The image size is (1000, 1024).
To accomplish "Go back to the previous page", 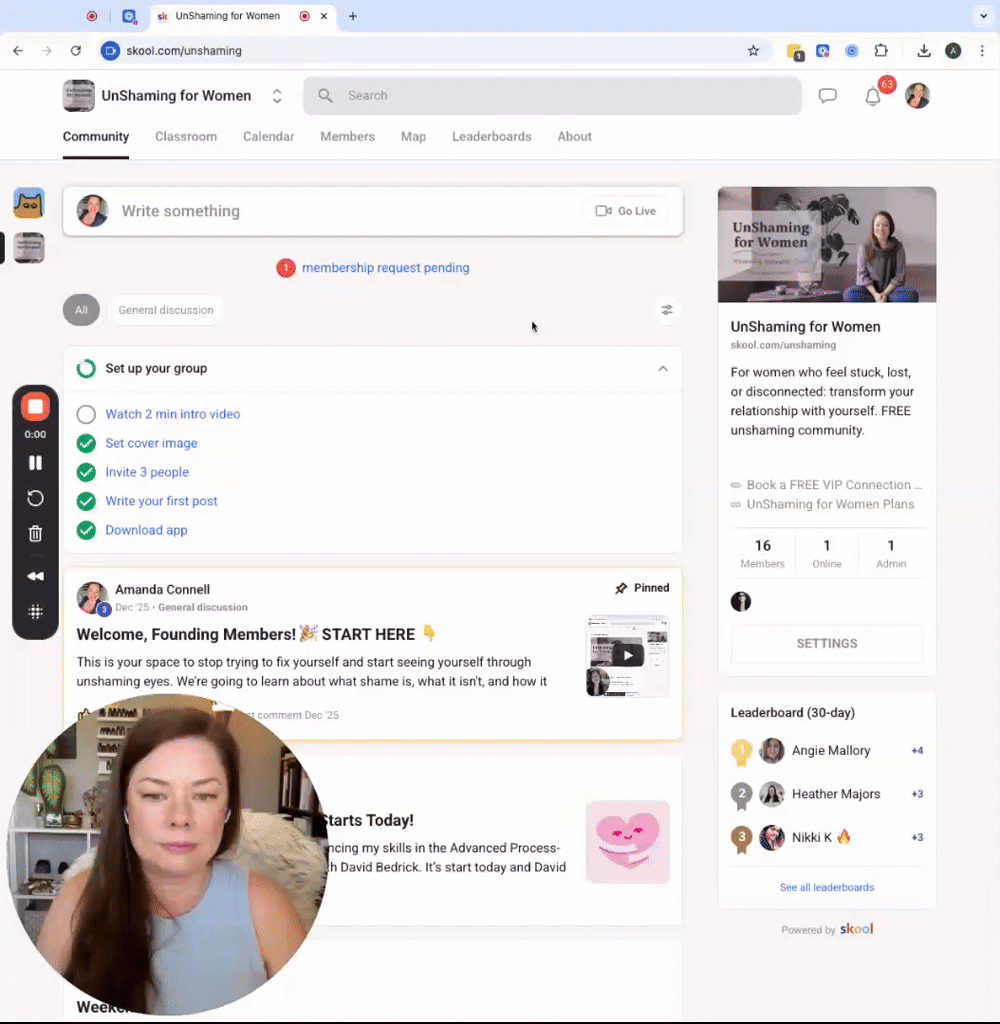I will [18, 51].
